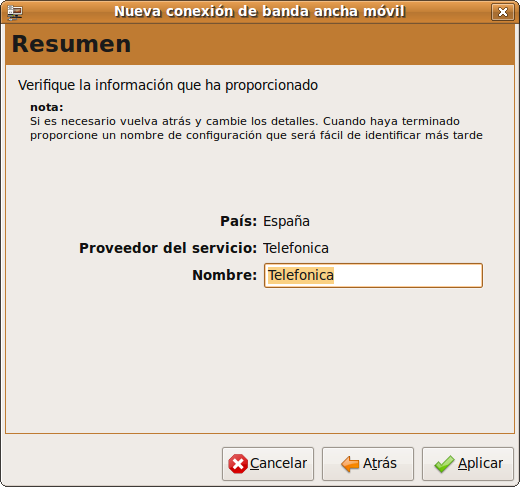Click the window title bar text
Screen dimensions: 520x487
(x=260, y=12)
